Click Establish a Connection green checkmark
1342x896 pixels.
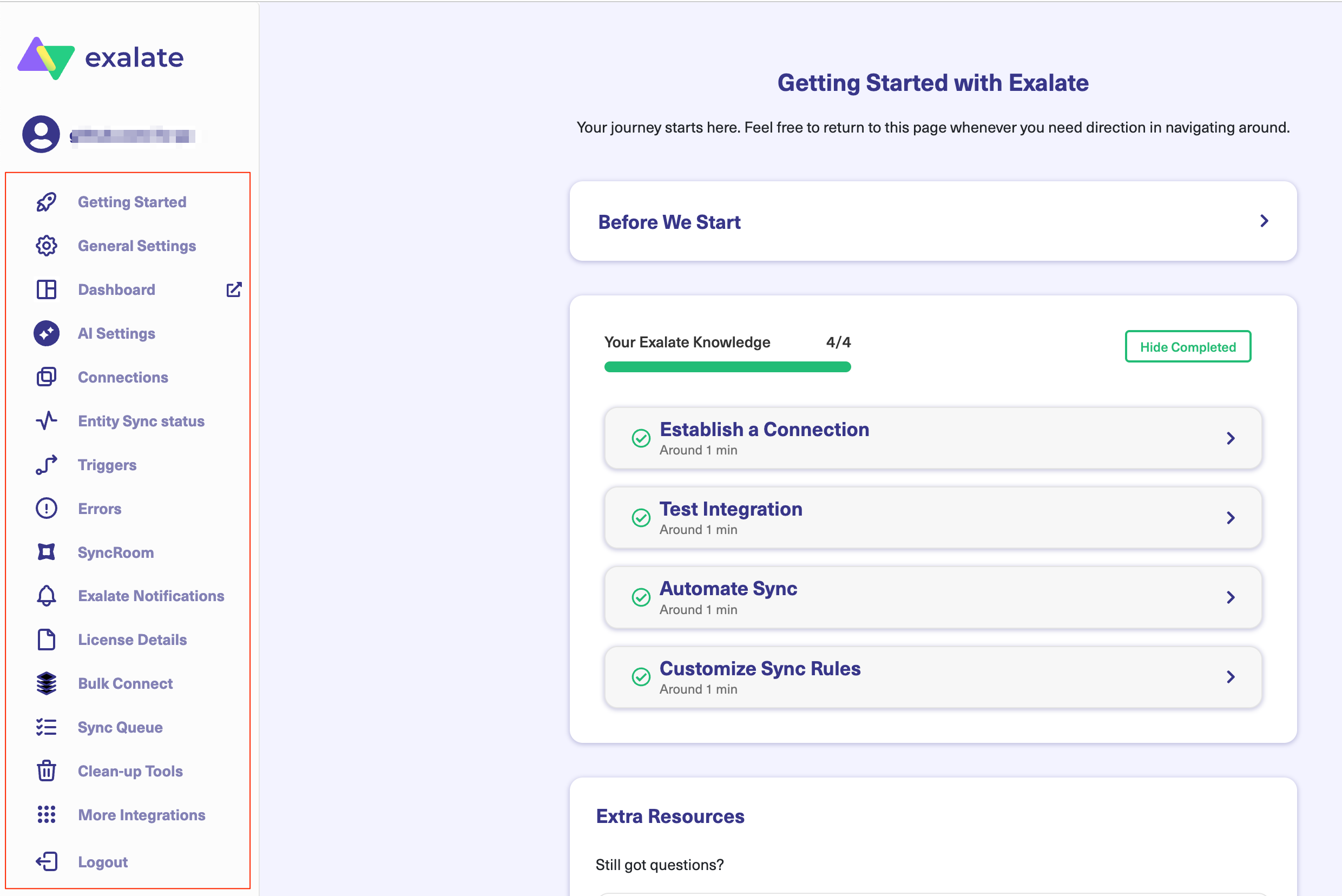point(641,438)
